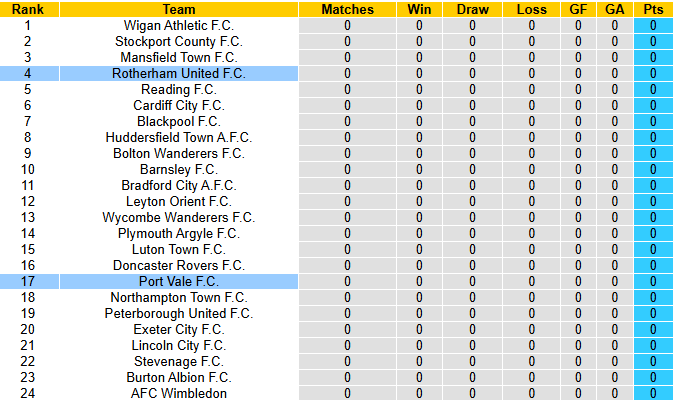
Task: Click the Matches column header
Action: tap(348, 9)
